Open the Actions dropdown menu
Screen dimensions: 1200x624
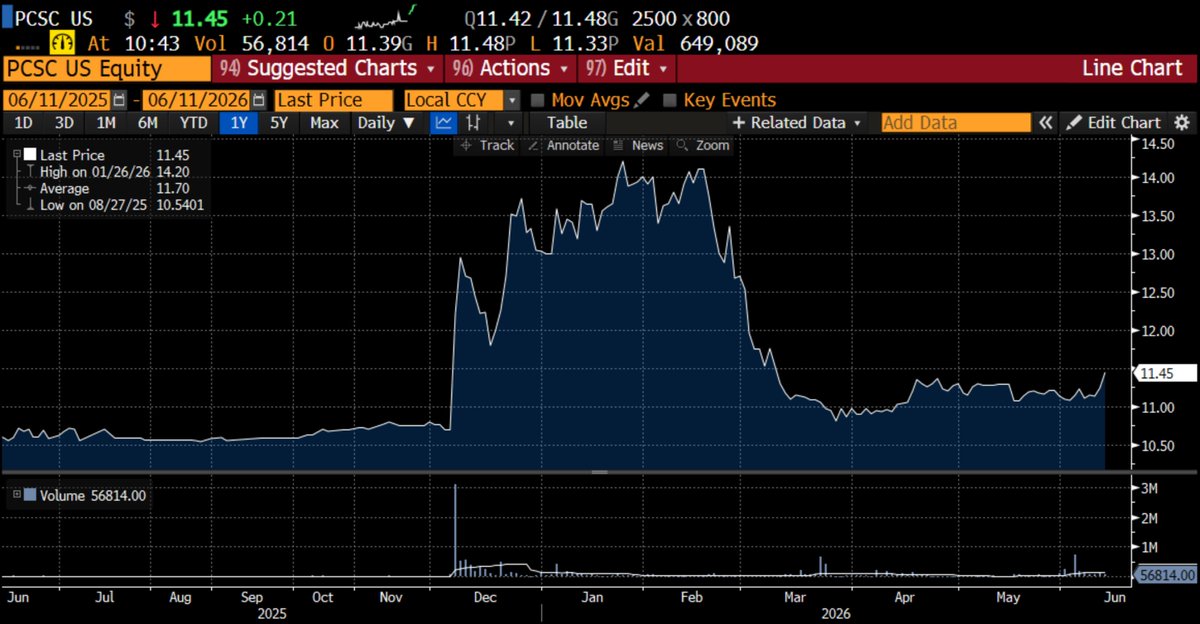pyautogui.click(x=510, y=68)
